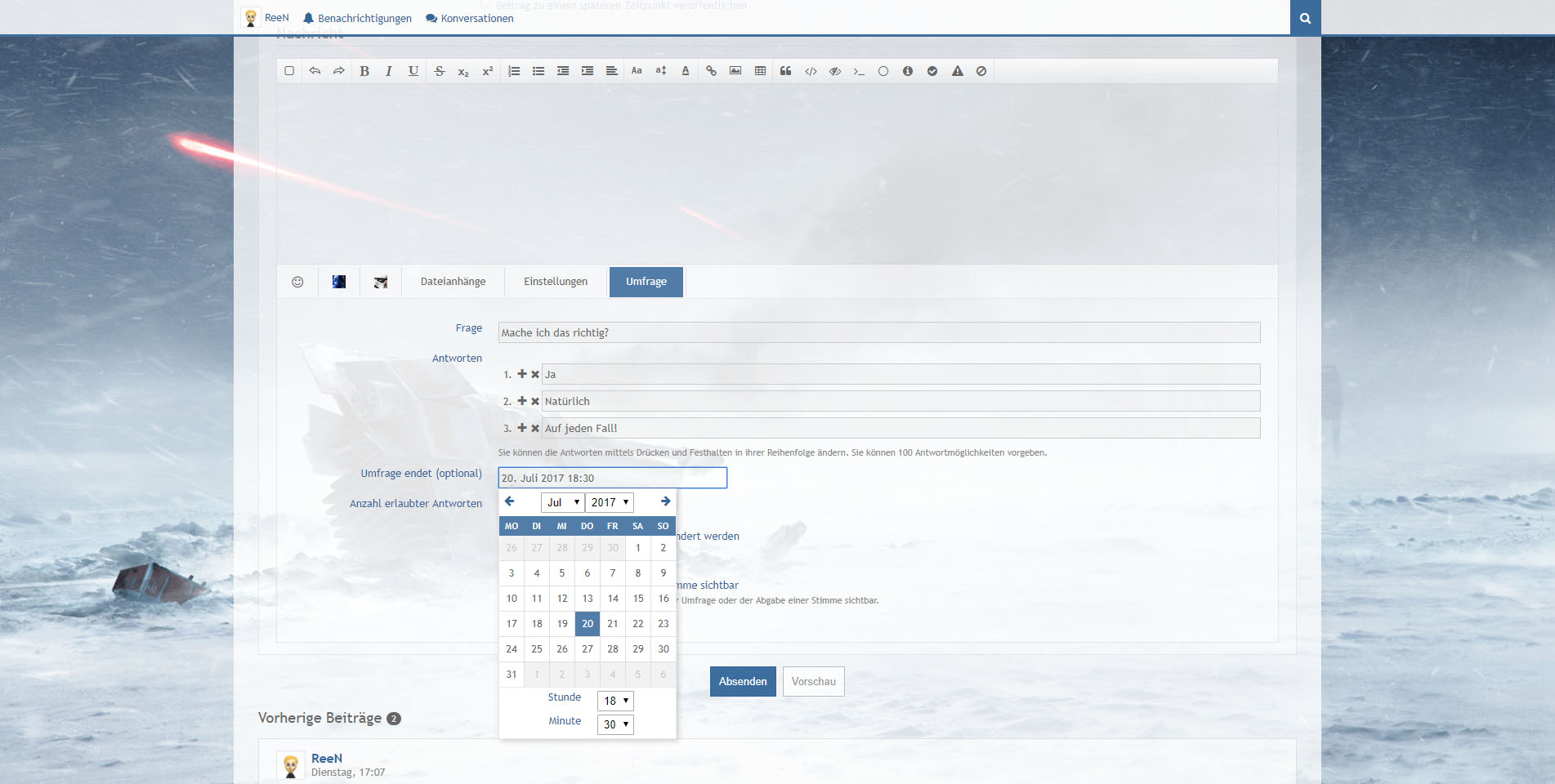Open the text alignment options
The width and height of the screenshot is (1555, 784).
[x=611, y=71]
